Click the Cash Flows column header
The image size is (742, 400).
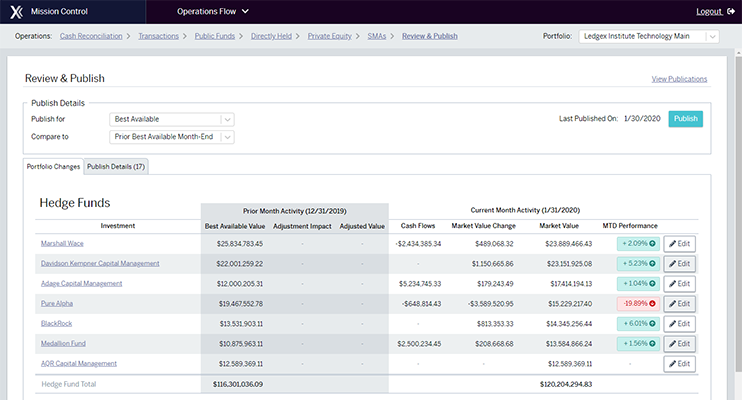[418, 226]
